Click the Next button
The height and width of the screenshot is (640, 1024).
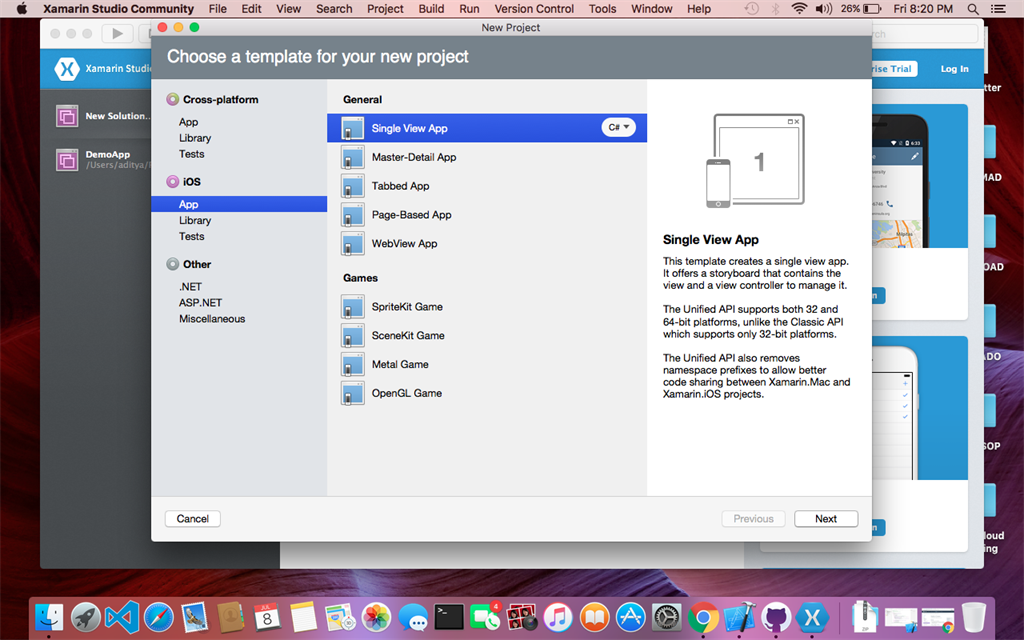click(826, 519)
